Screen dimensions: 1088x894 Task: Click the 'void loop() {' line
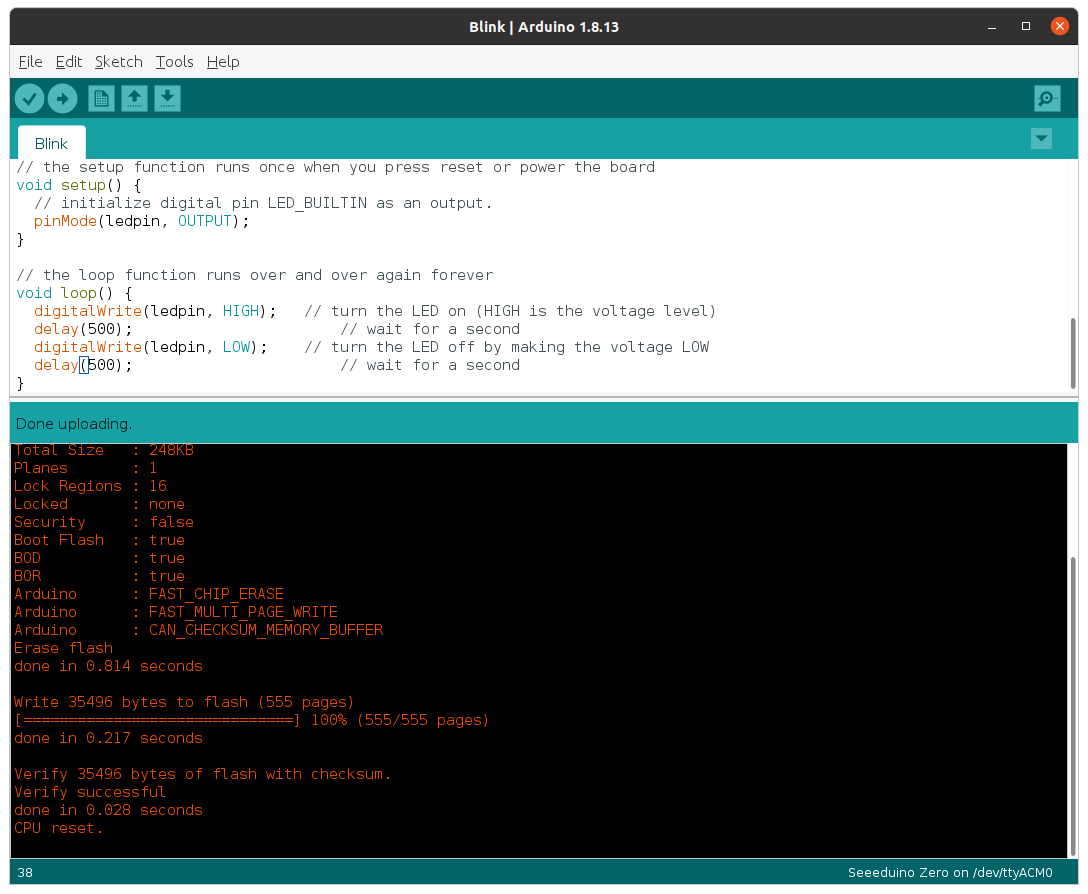[74, 294]
